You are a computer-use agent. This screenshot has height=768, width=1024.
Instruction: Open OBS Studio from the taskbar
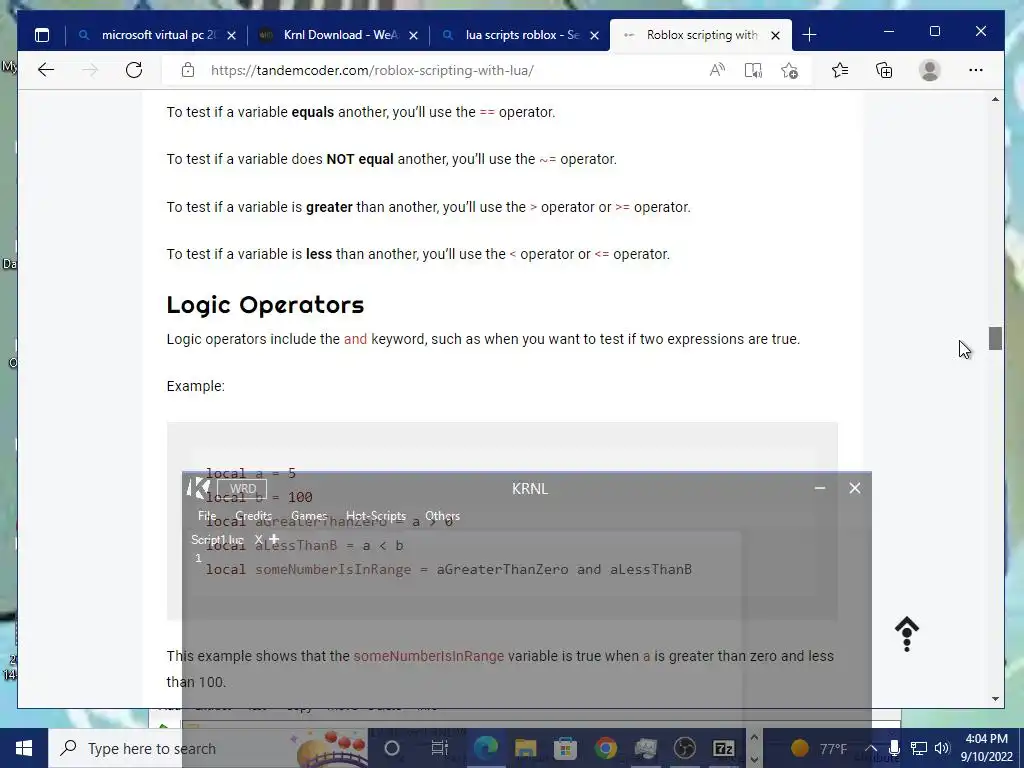684,748
